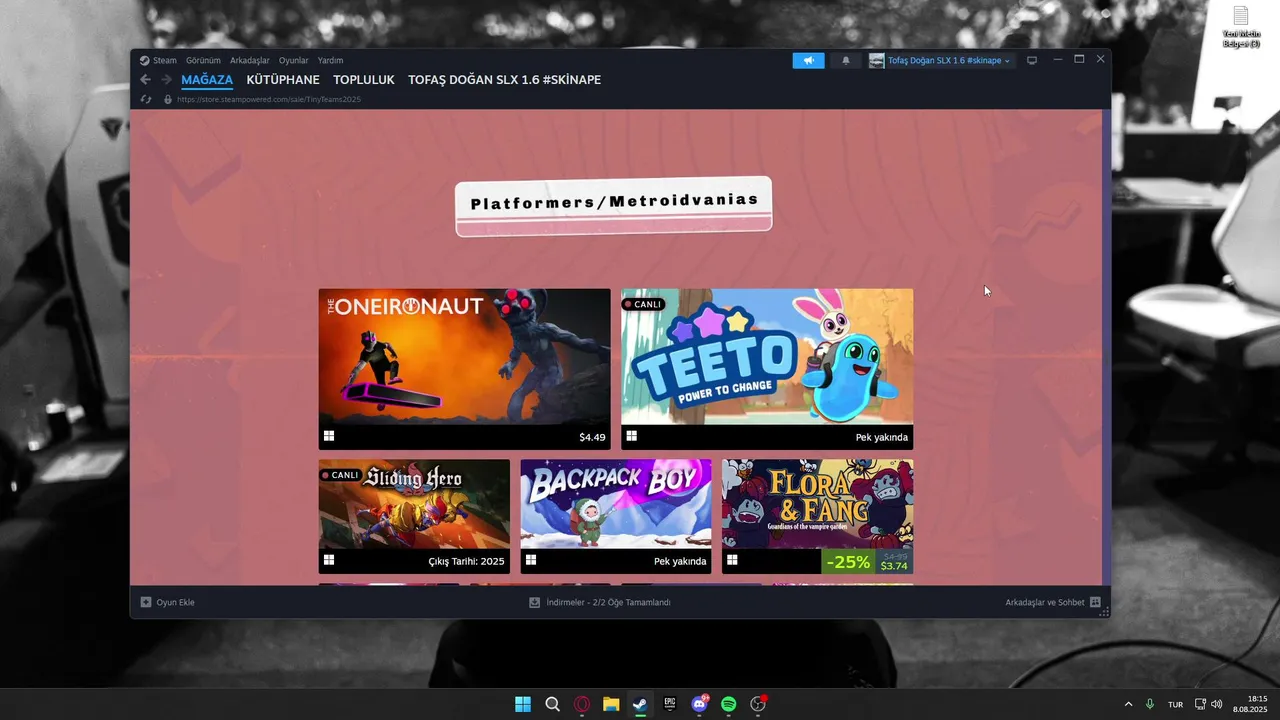Open the Görünüm menu
Screen dimensions: 1280x720
pos(202,60)
